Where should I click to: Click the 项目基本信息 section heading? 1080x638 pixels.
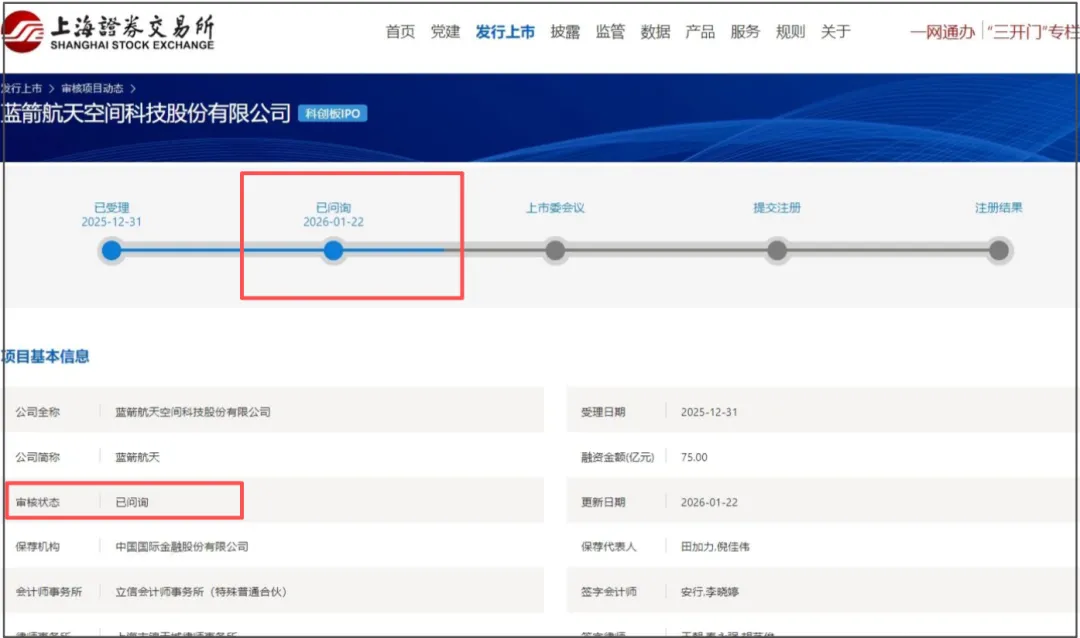pos(45,356)
